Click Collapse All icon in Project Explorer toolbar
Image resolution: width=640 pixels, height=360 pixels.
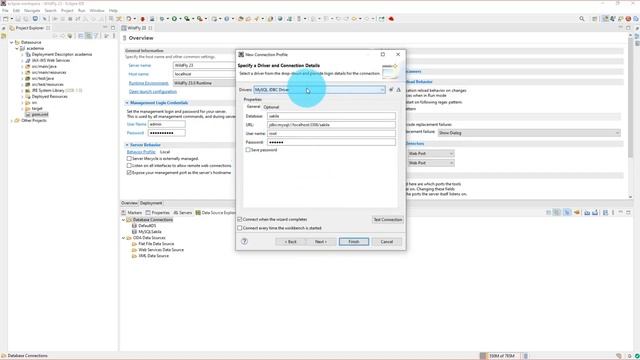[x=80, y=36]
